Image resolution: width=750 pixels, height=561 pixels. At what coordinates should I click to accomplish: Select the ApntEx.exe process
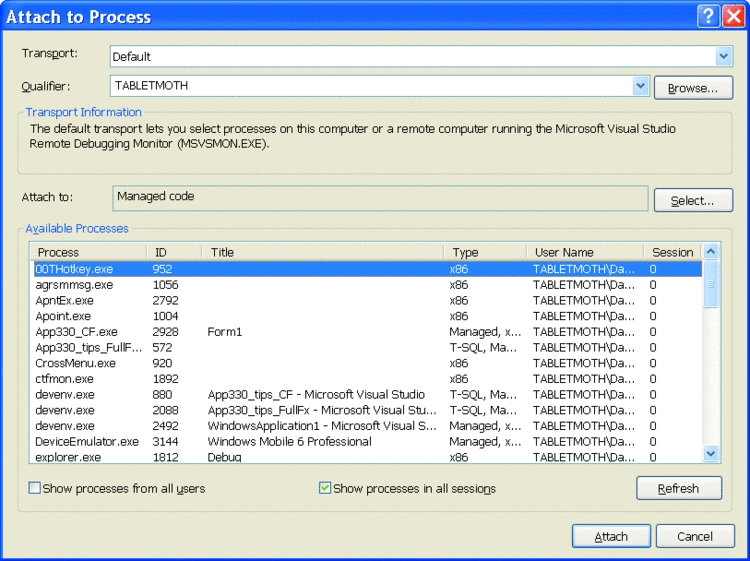[367, 300]
